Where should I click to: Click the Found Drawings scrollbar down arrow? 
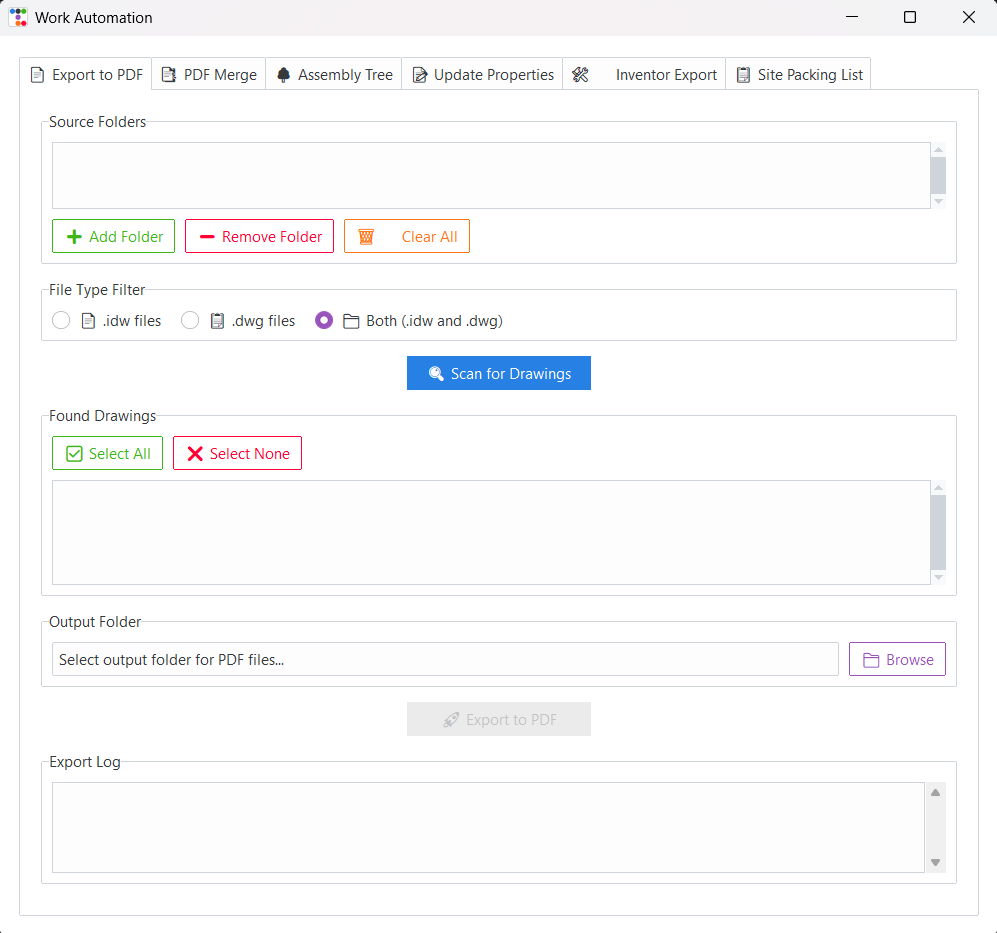(938, 577)
